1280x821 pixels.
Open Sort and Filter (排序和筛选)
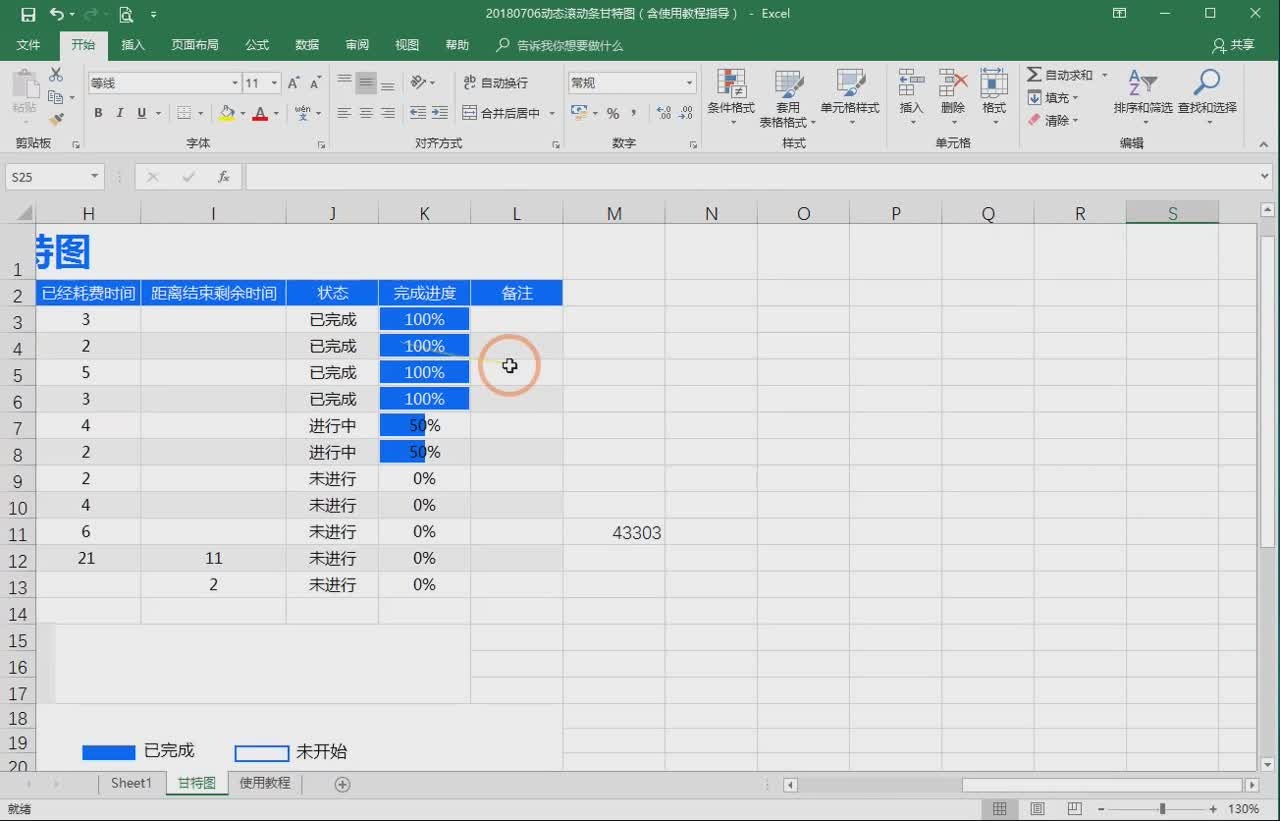(x=1143, y=97)
